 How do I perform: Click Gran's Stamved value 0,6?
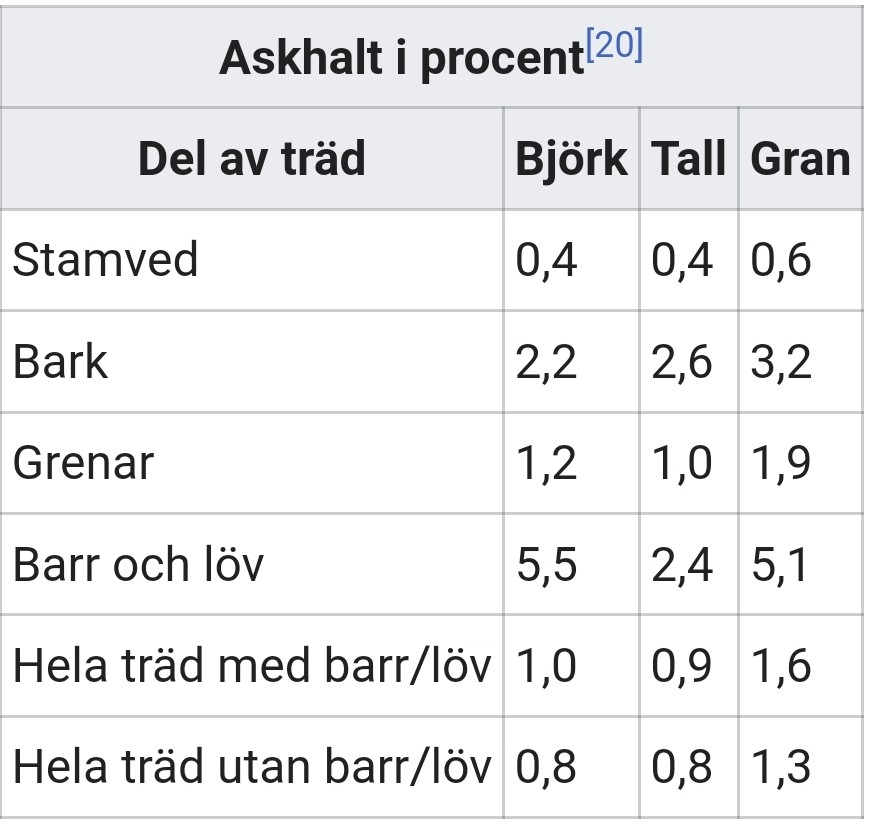(781, 261)
